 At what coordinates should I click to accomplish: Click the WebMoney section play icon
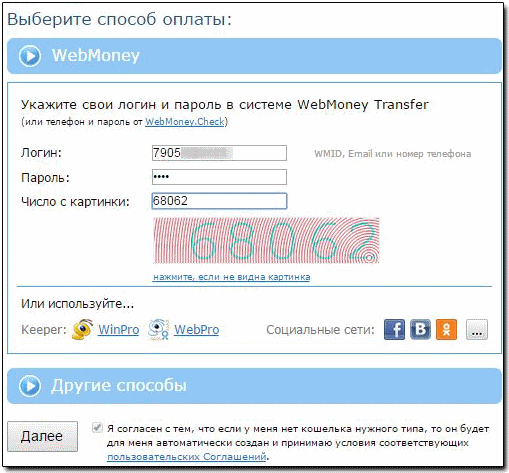click(x=30, y=56)
